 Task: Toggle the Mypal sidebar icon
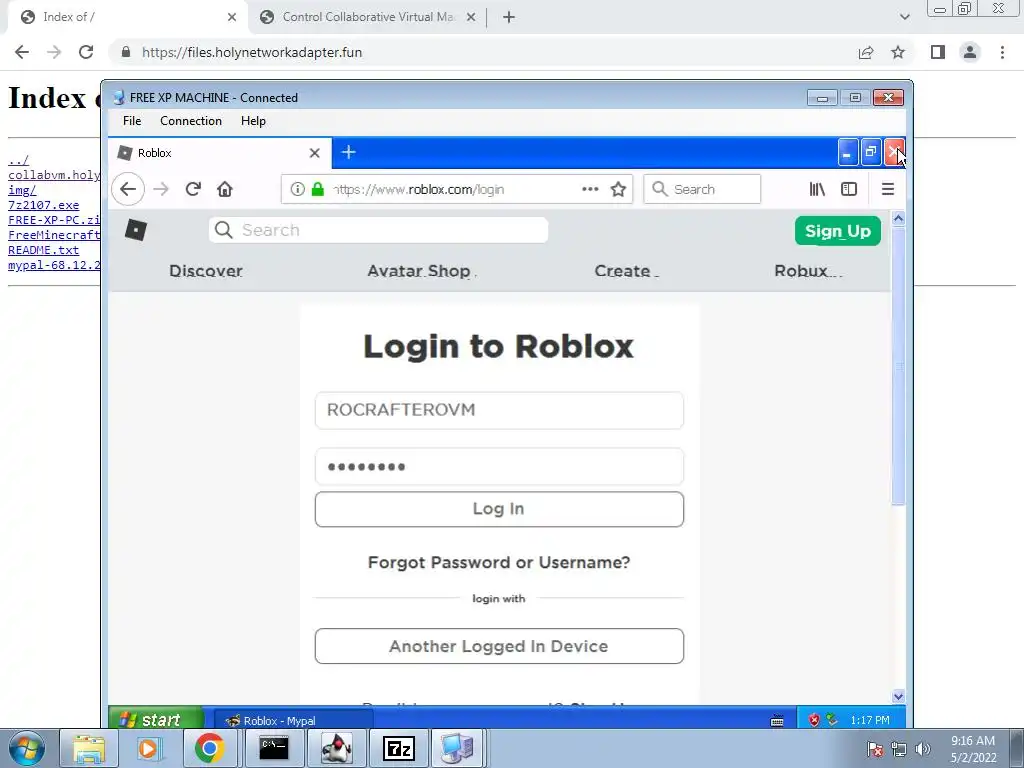click(x=849, y=189)
